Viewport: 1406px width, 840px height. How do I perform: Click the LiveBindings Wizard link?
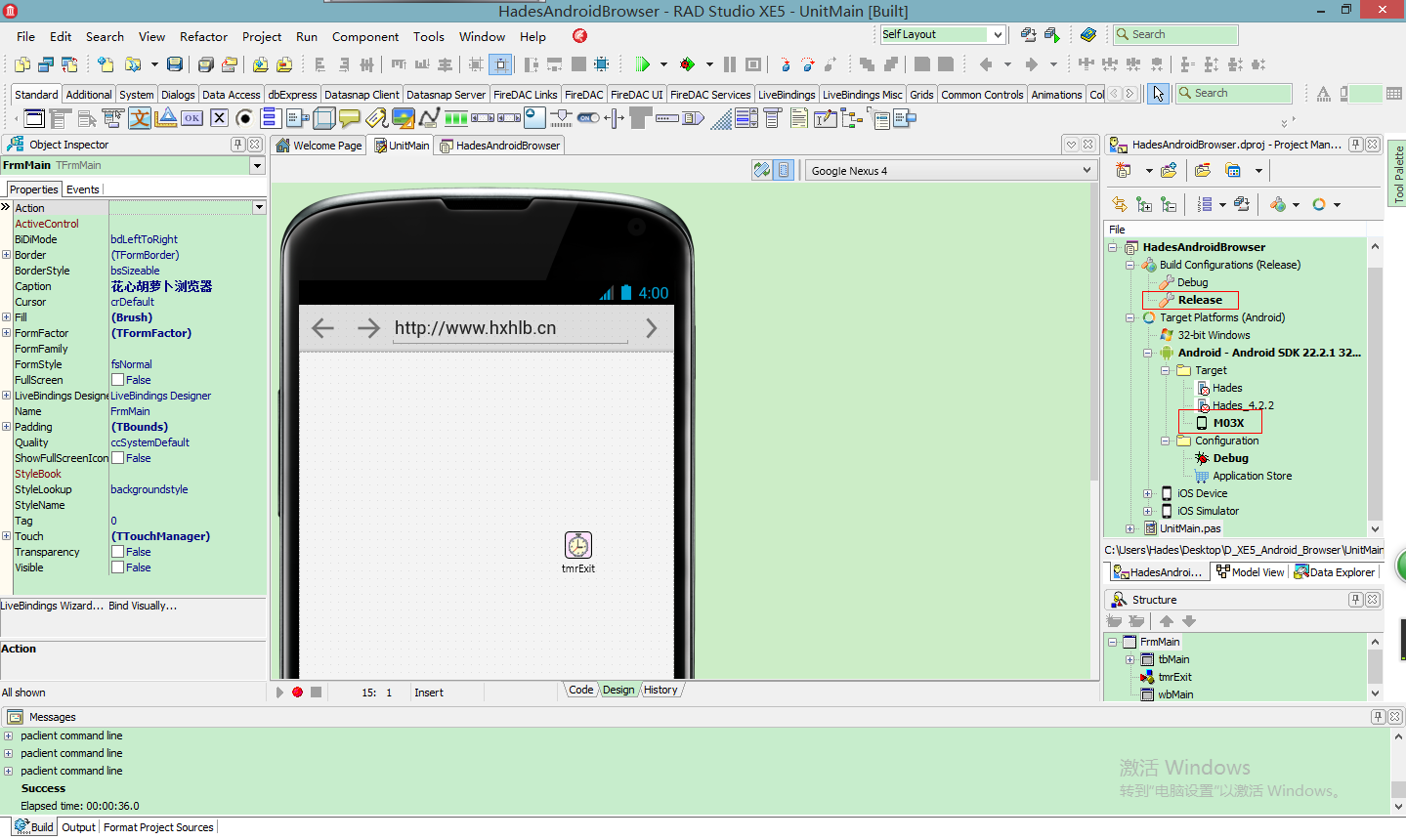(x=52, y=606)
